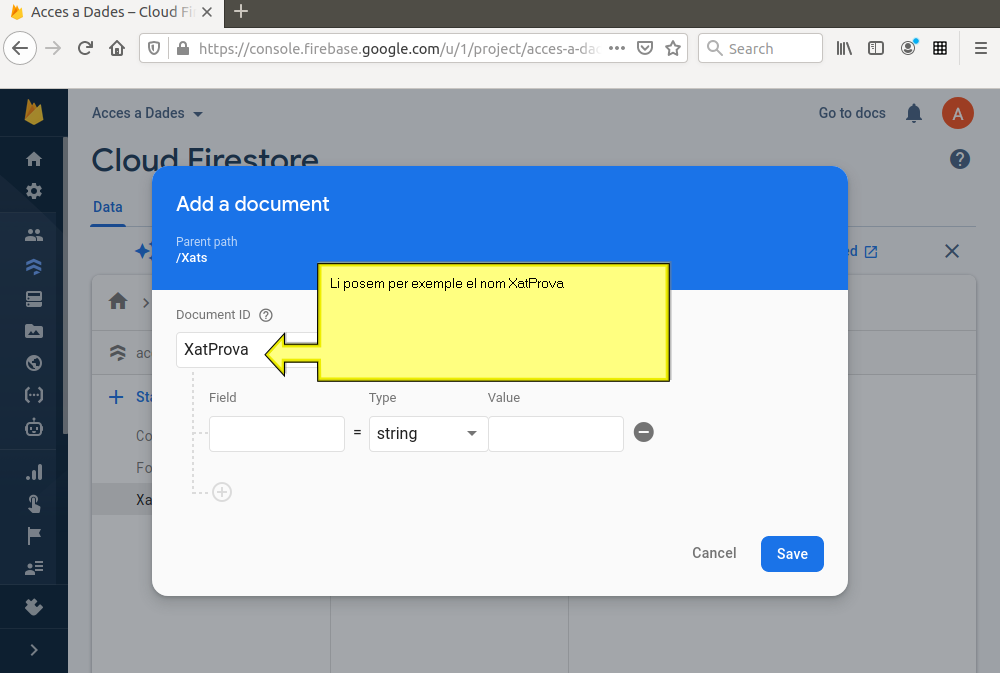The width and height of the screenshot is (1000, 673).
Task: Open Audiences person-list icon in sidebar
Action: [x=34, y=568]
